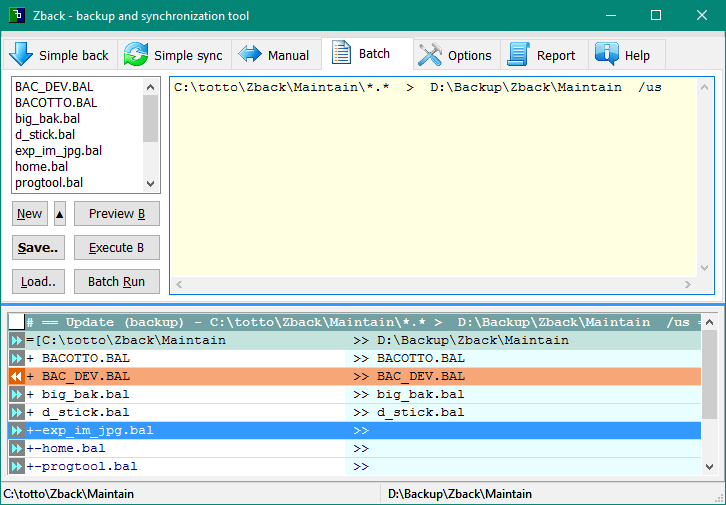Image resolution: width=726 pixels, height=505 pixels.
Task: Click down arrow of preview list scrollbar
Action: pos(709,467)
